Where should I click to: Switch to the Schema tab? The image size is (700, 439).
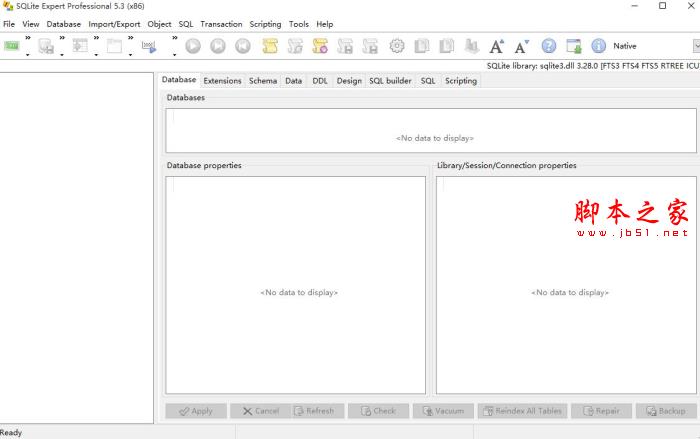coord(263,81)
